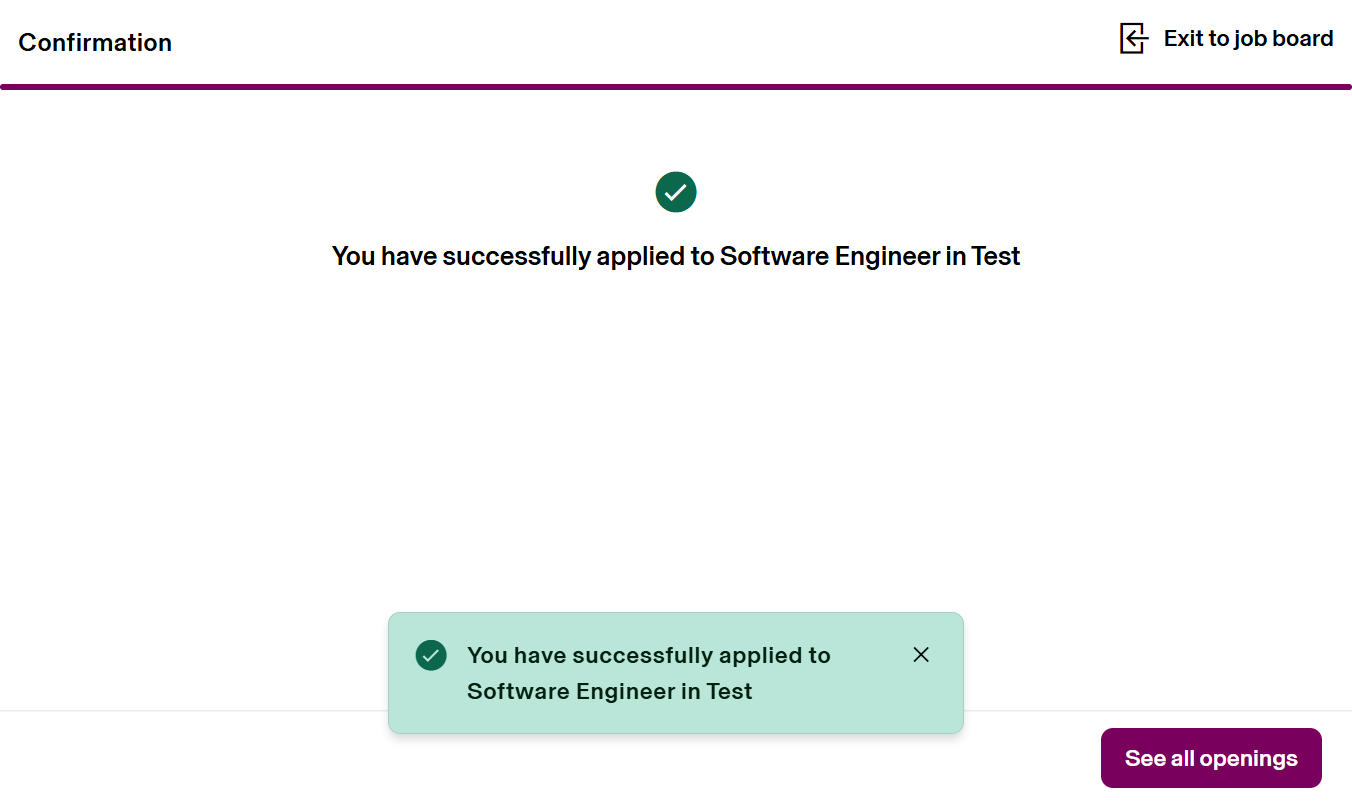Select "Software Engineer in Test" in main heading
This screenshot has width=1352, height=806.
pos(870,256)
